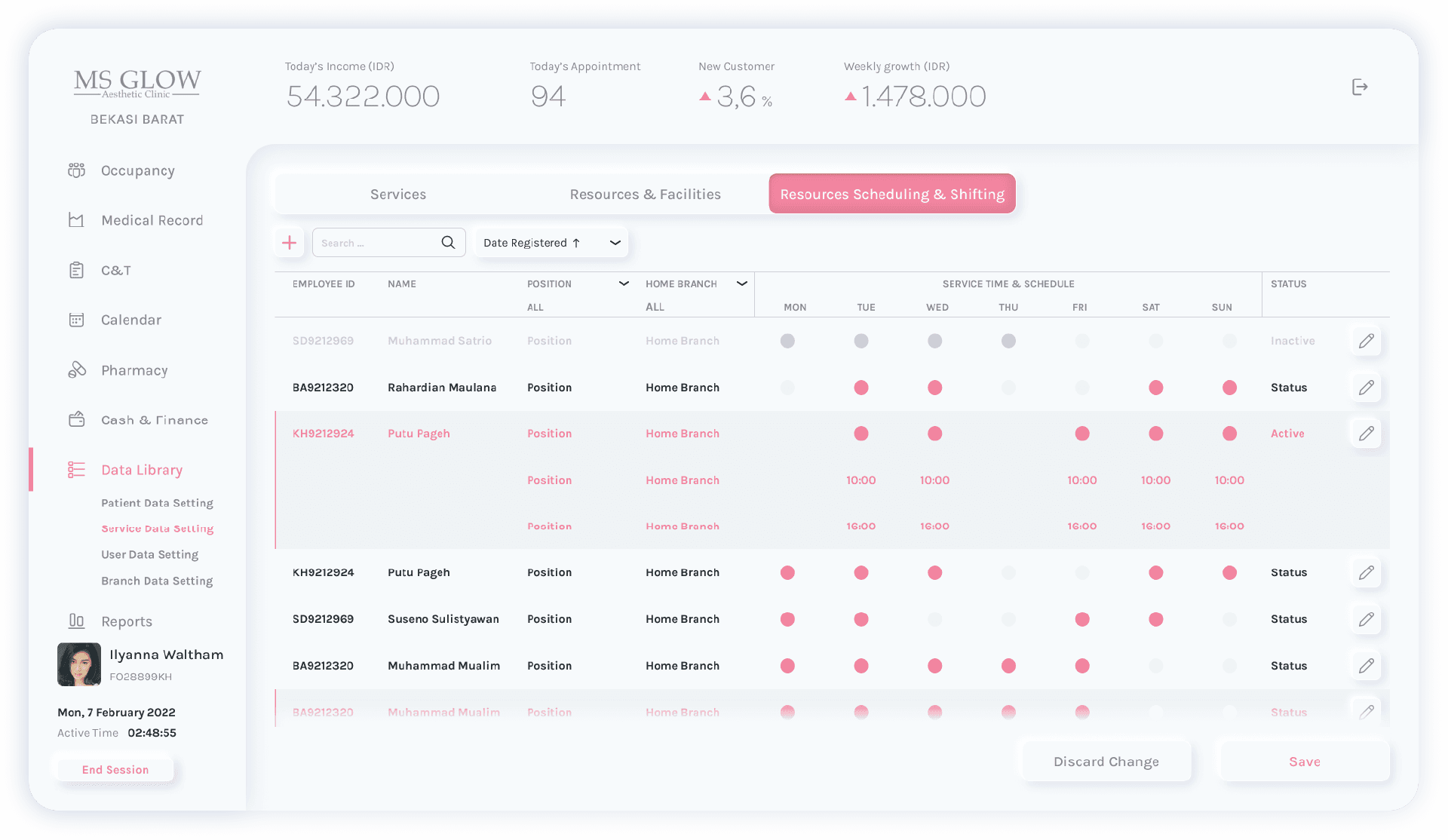This screenshot has width=1448, height=840.
Task: Click the Calendar sidebar icon
Action: click(x=77, y=320)
